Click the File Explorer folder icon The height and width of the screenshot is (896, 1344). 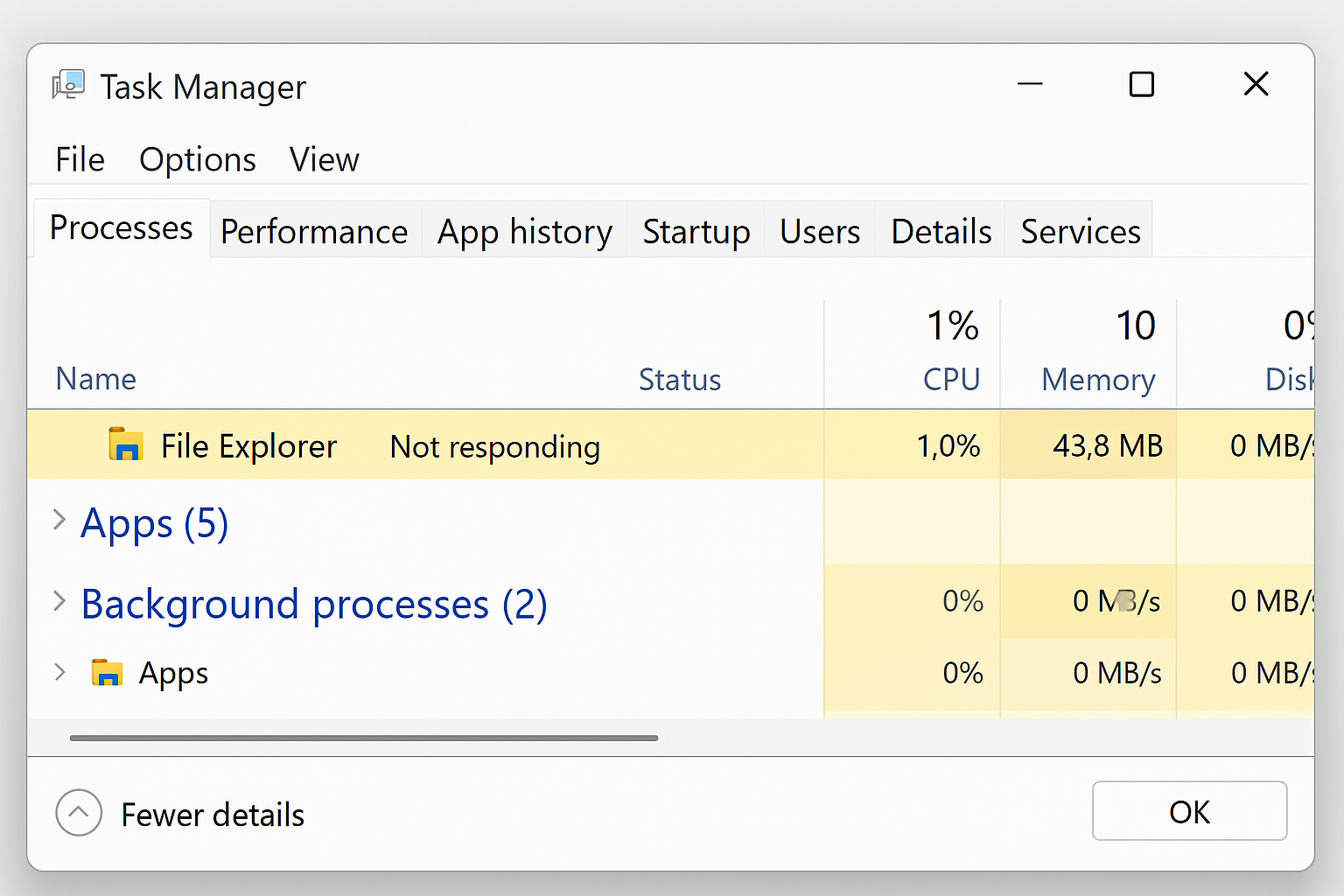[125, 444]
